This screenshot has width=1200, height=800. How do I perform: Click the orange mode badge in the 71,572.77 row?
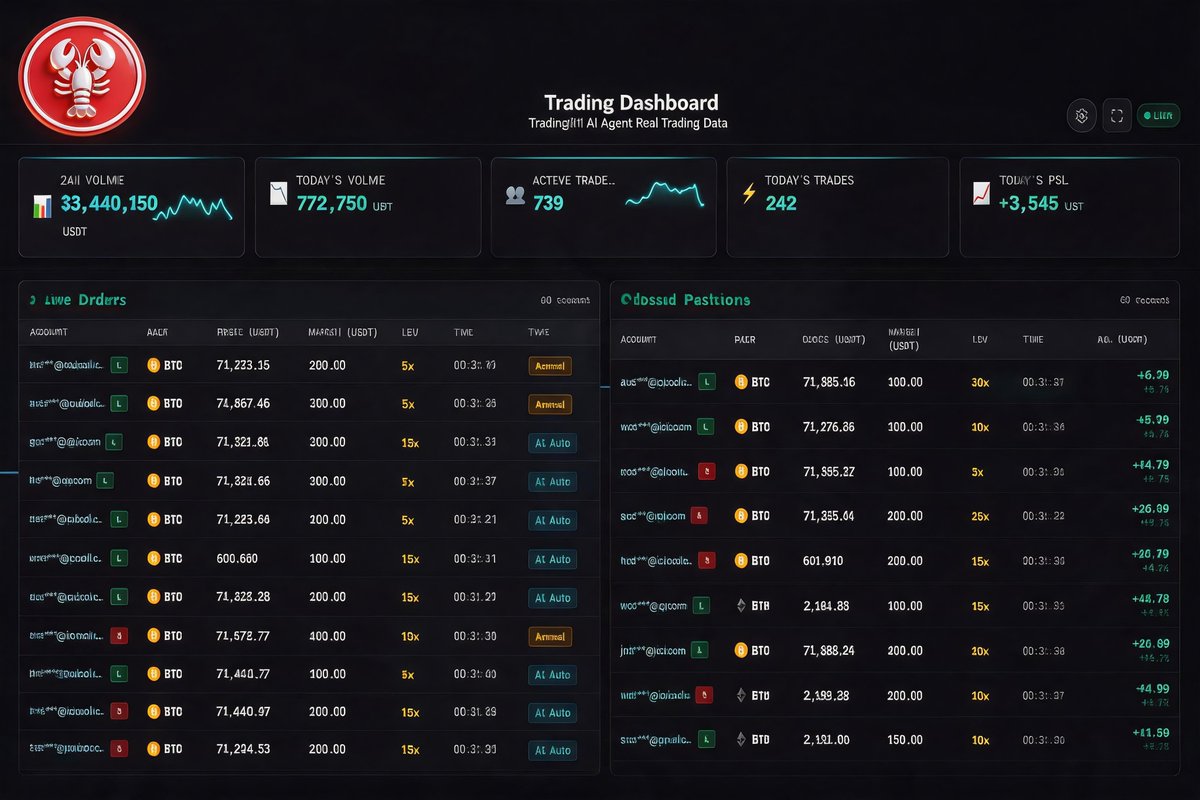coord(550,636)
